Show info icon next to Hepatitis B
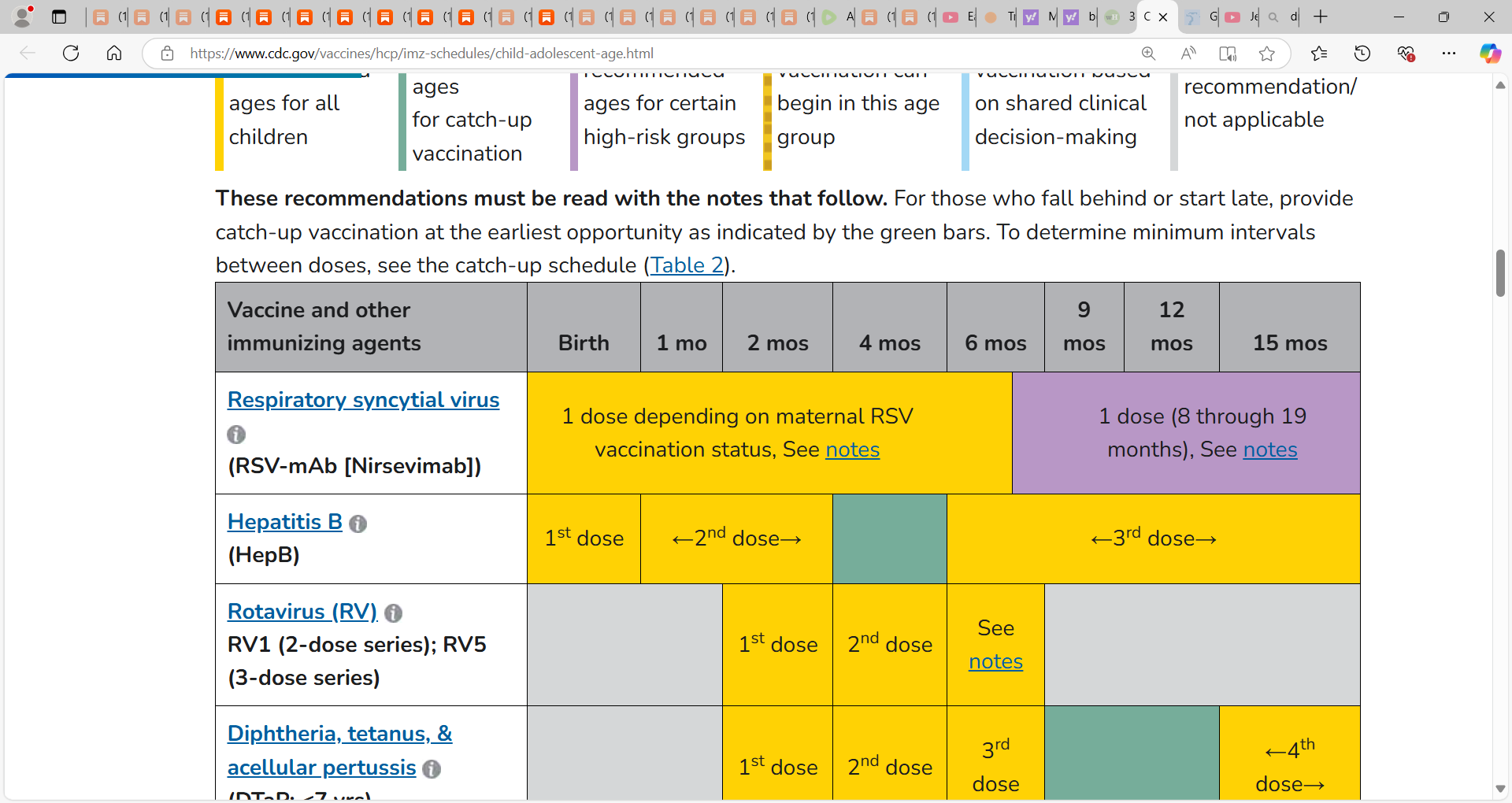 click(x=358, y=524)
